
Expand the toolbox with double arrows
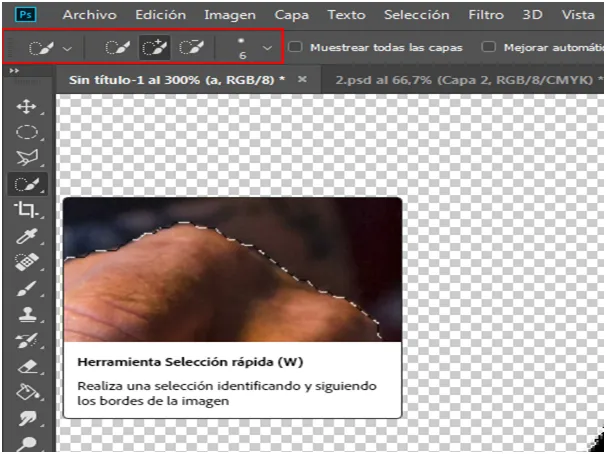14,71
